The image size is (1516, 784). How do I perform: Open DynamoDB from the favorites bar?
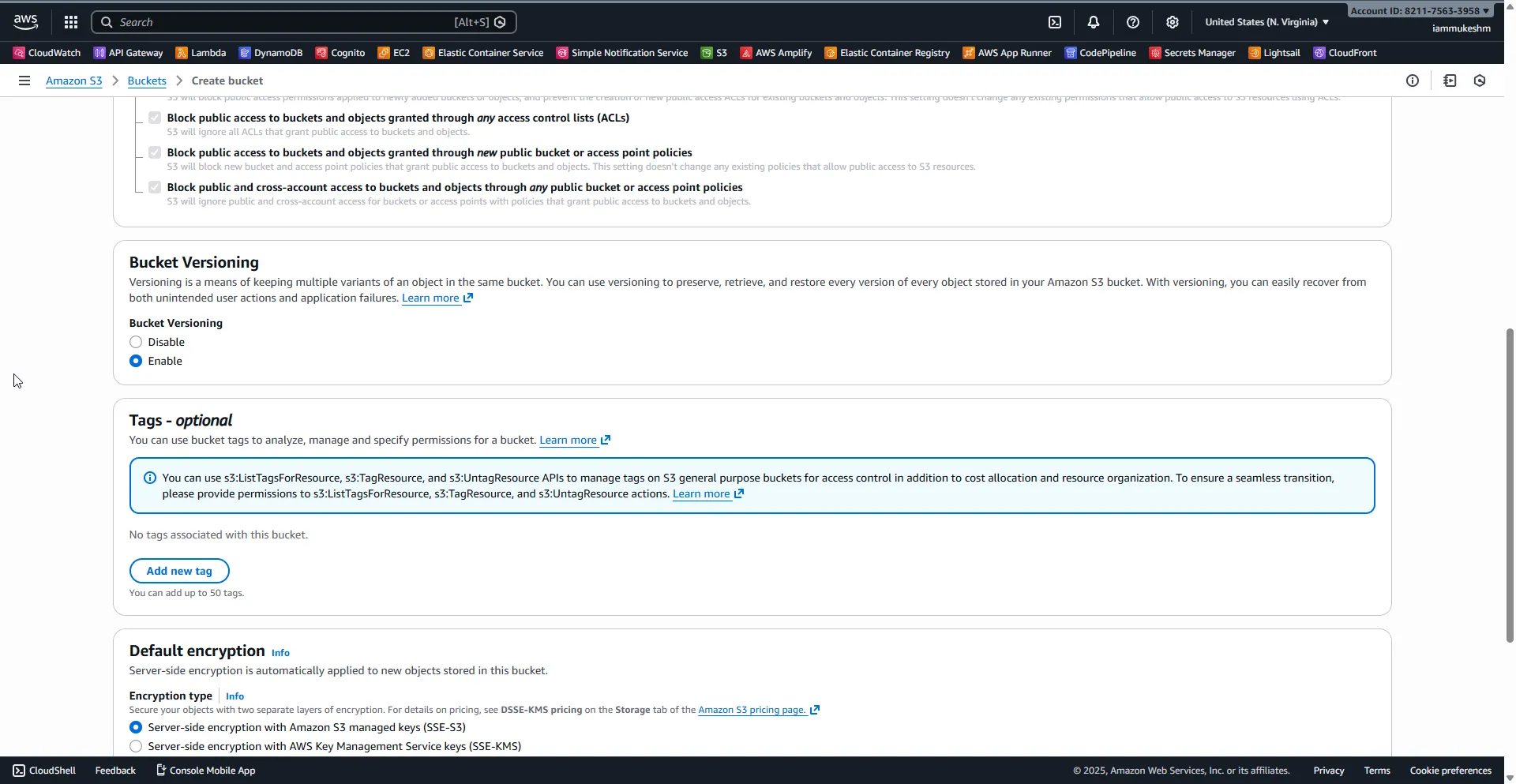point(271,53)
